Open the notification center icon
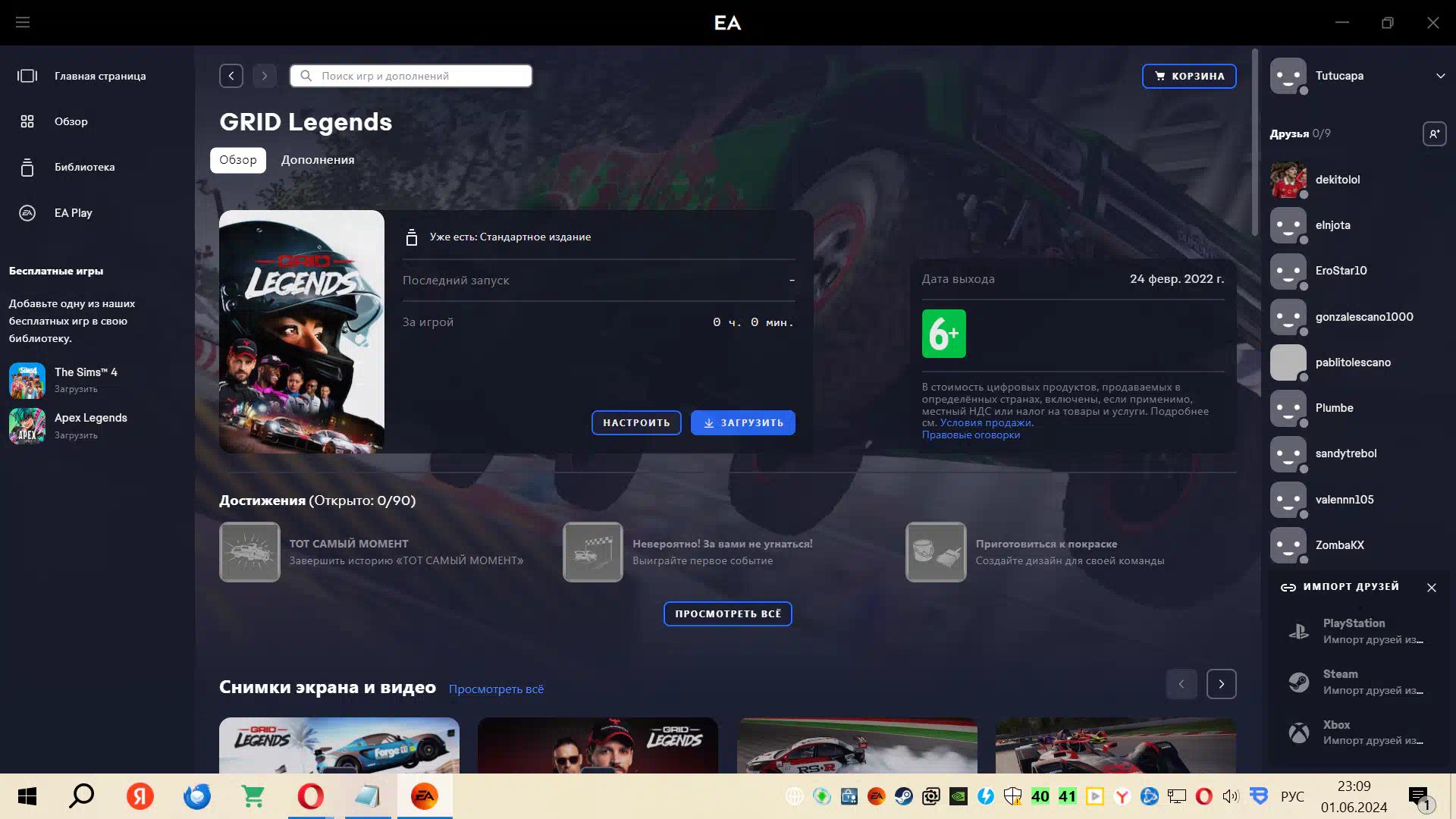Viewport: 1456px width, 819px height. coord(1420,798)
